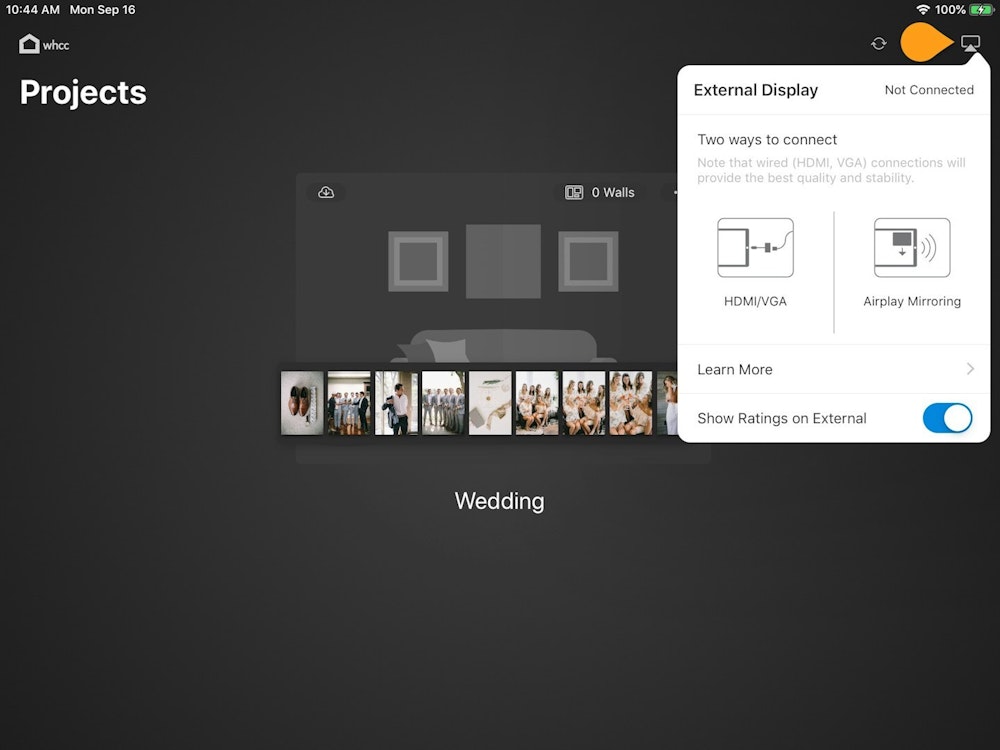
Task: Check the battery icon in status bar
Action: 981,10
